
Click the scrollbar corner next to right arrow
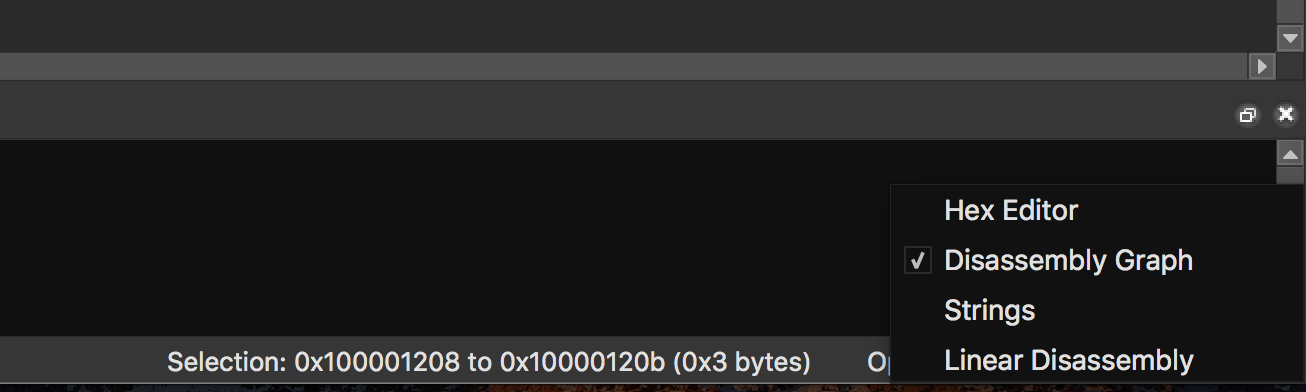click(x=1290, y=66)
